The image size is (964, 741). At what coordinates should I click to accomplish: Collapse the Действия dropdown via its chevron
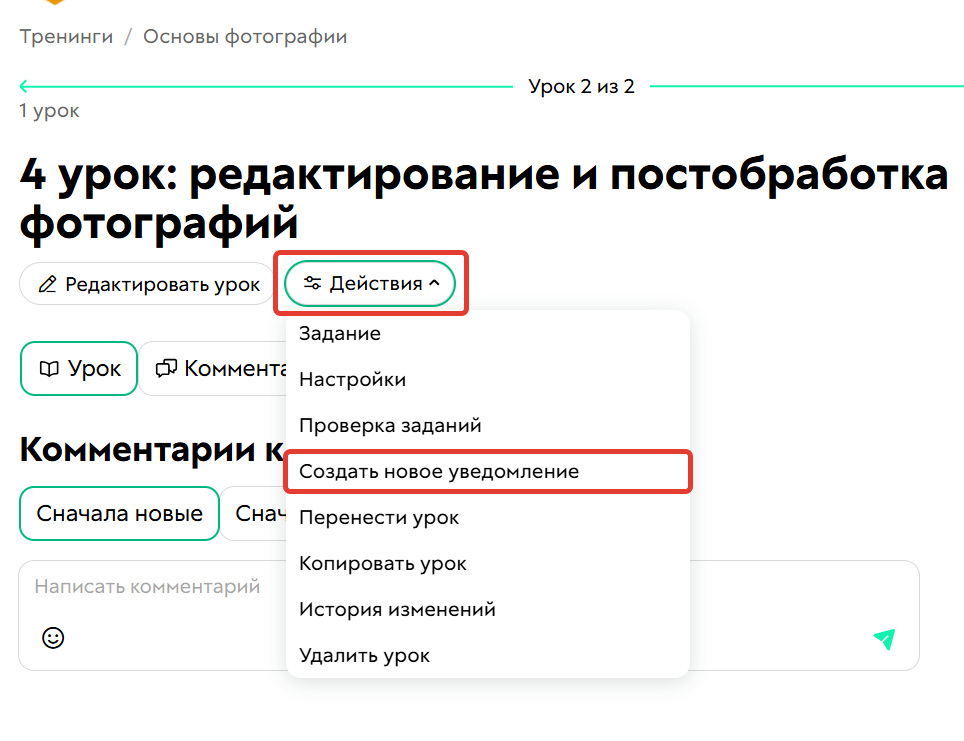point(434,283)
